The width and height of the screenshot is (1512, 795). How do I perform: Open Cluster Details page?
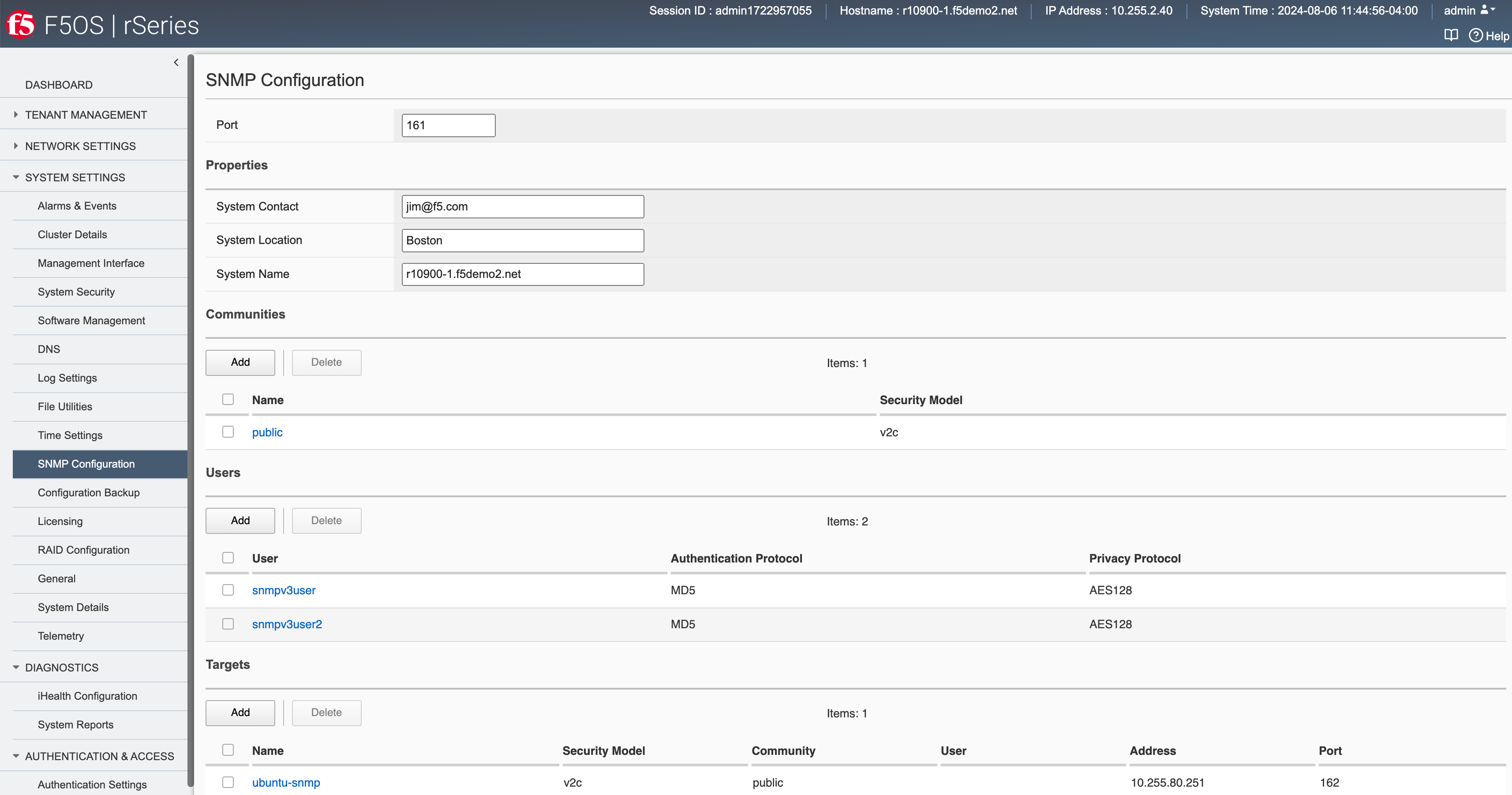pyautogui.click(x=72, y=235)
